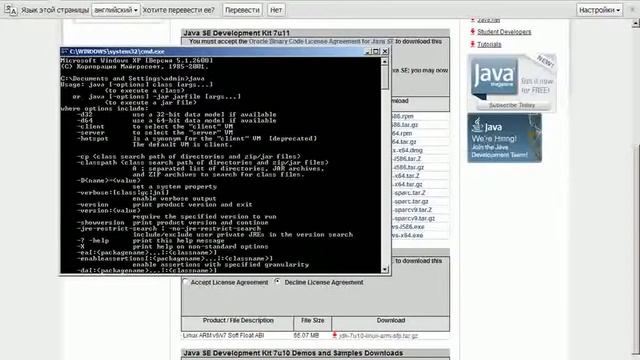This screenshot has width=640, height=360.
Task: Click the Linux ARM v6/v7 Soft Float ABI cell
Action: point(223,336)
